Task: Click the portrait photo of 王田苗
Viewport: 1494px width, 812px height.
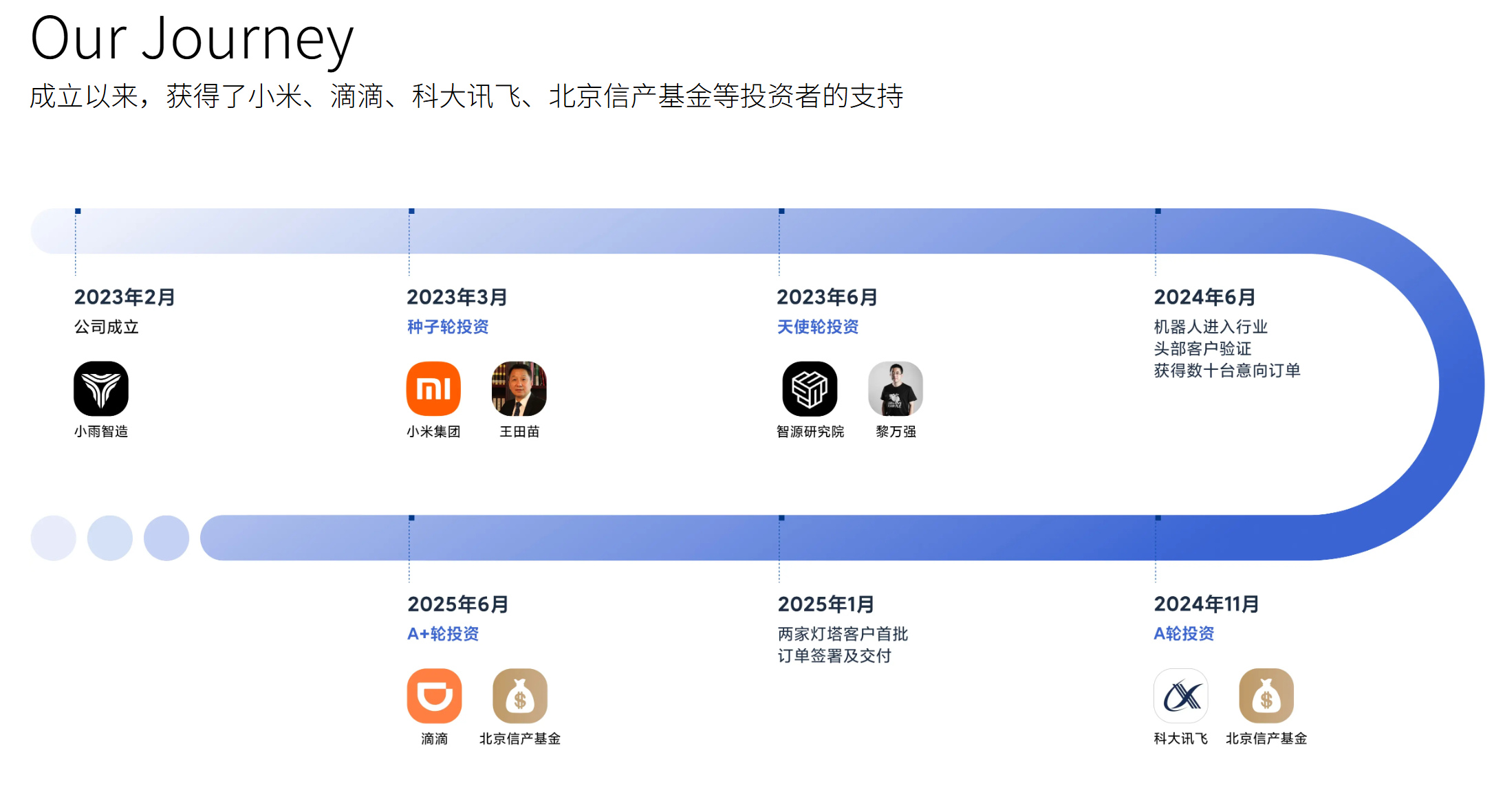Action: [519, 388]
